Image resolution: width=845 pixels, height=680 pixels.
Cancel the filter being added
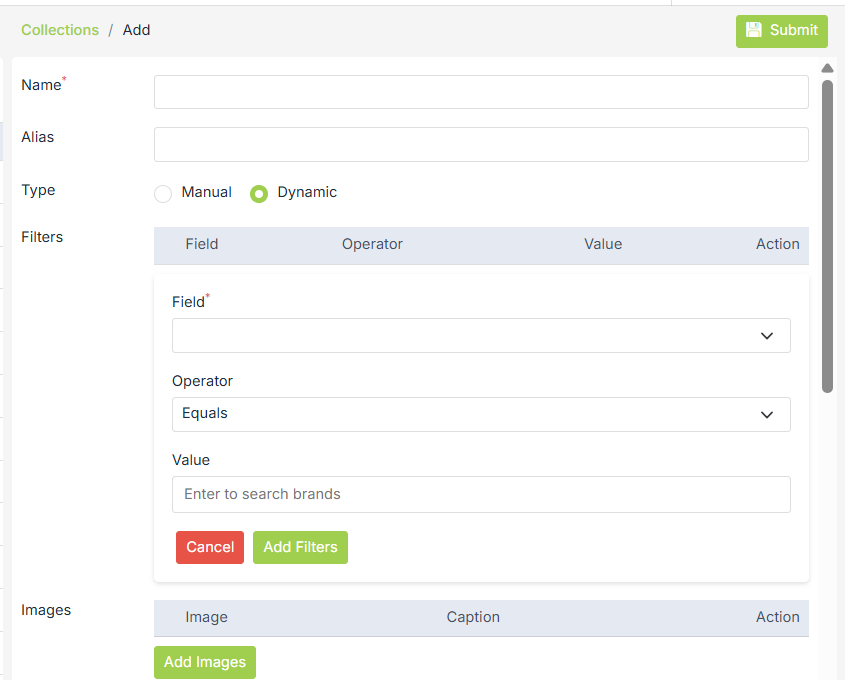coord(209,547)
